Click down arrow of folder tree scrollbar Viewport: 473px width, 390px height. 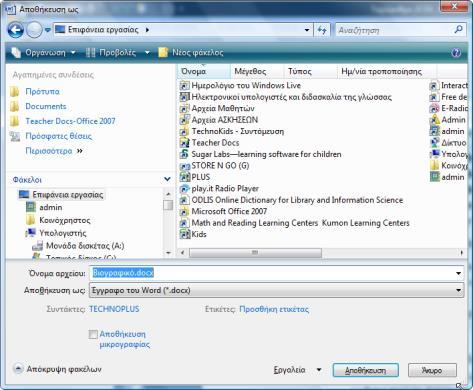(168, 253)
